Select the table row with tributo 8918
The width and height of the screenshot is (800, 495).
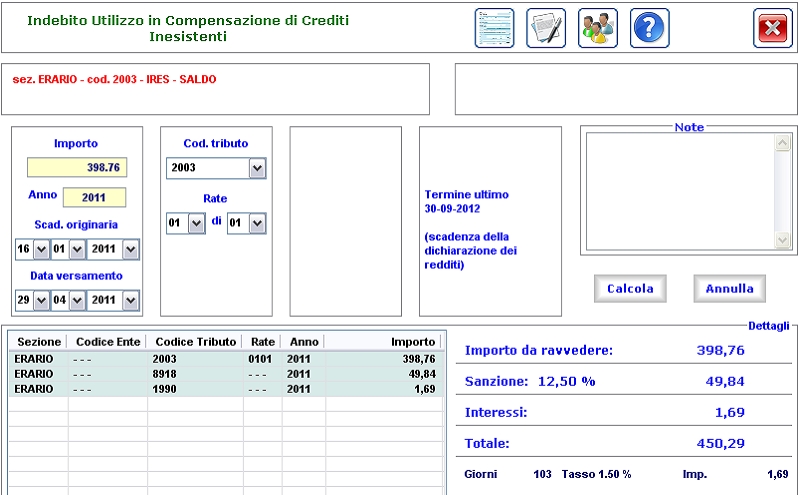pos(226,374)
